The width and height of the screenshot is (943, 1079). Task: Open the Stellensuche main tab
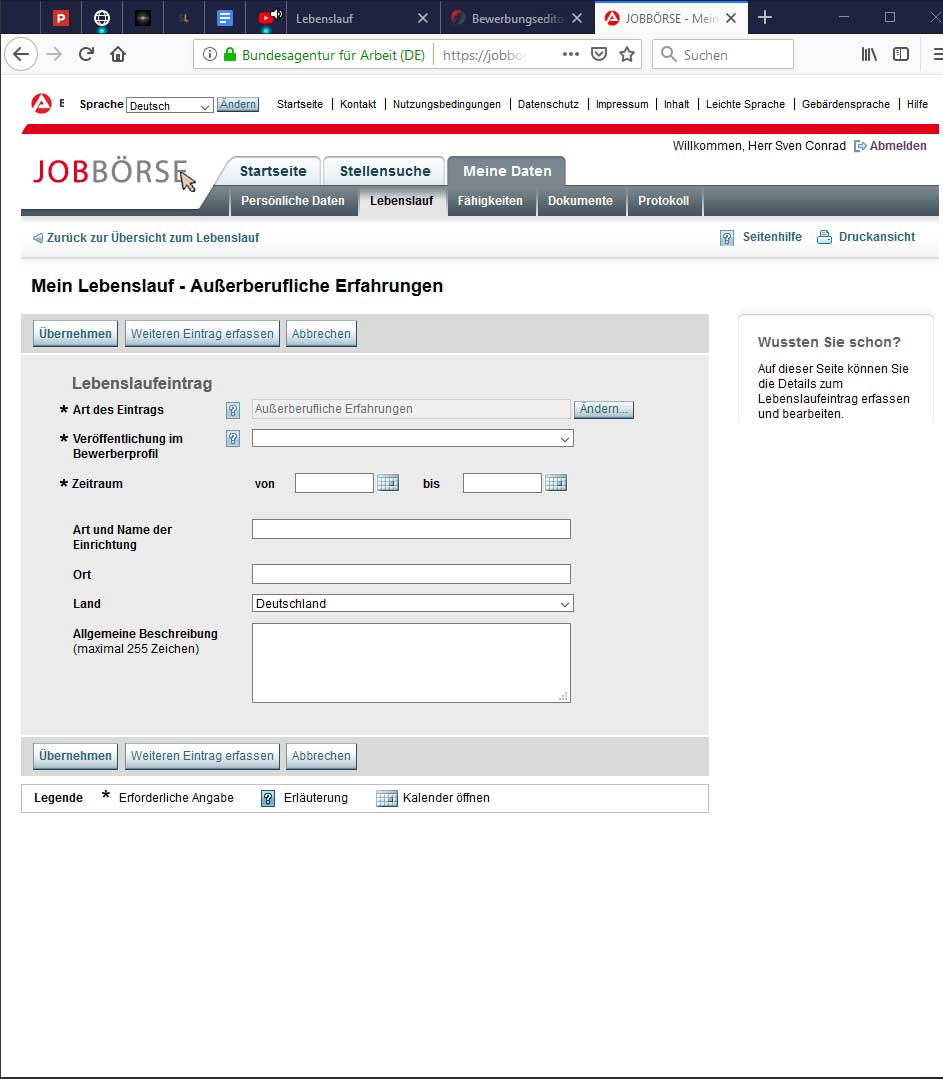[385, 171]
